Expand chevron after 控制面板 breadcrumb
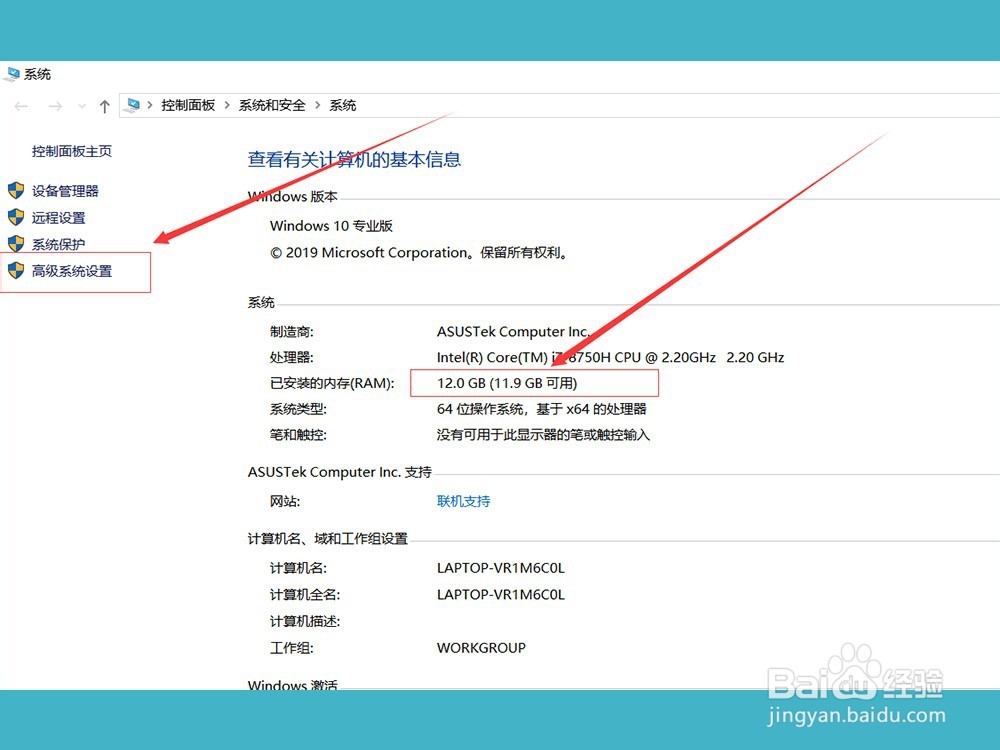Viewport: 1000px width, 750px height. pyautogui.click(x=227, y=105)
